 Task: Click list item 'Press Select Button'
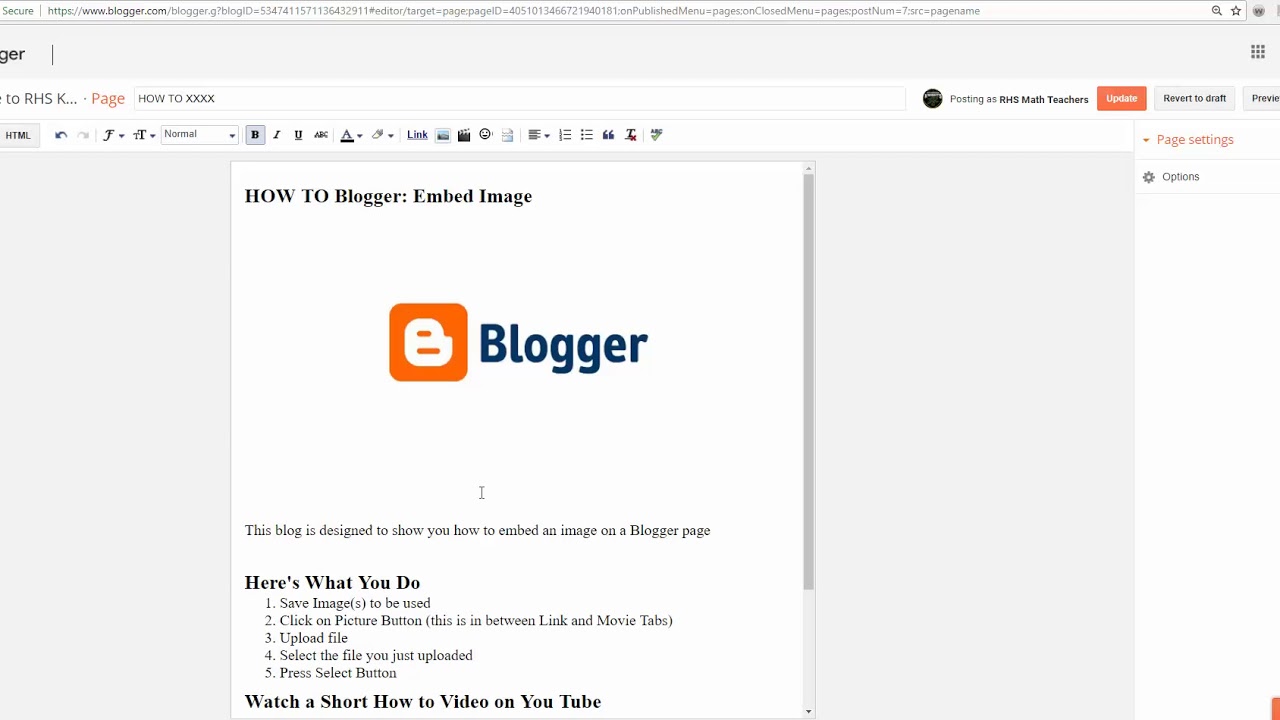click(338, 673)
